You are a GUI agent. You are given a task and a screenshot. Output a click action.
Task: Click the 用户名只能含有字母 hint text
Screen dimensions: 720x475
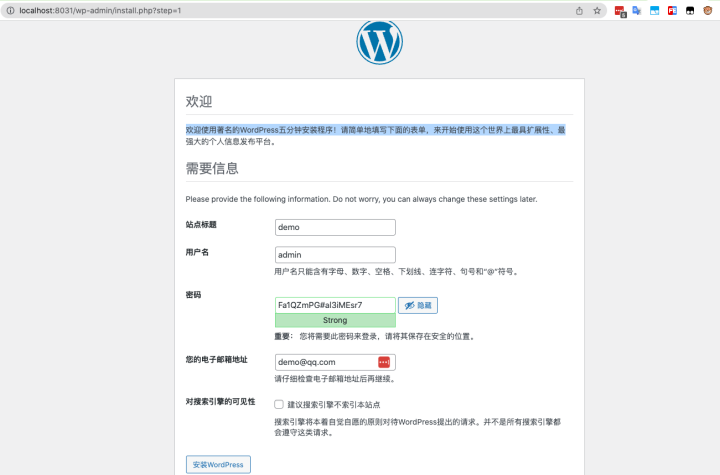pyautogui.click(x=397, y=272)
